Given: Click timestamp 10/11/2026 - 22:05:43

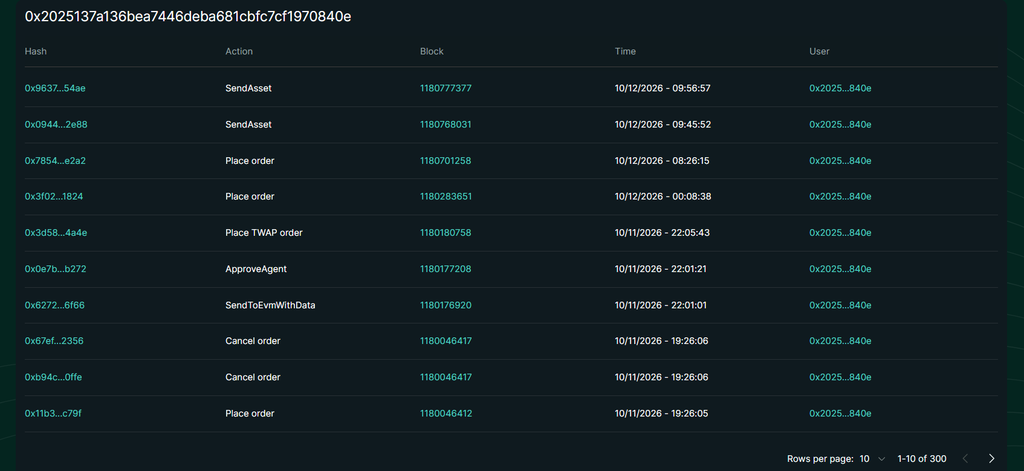Looking at the screenshot, I should click(x=662, y=233).
